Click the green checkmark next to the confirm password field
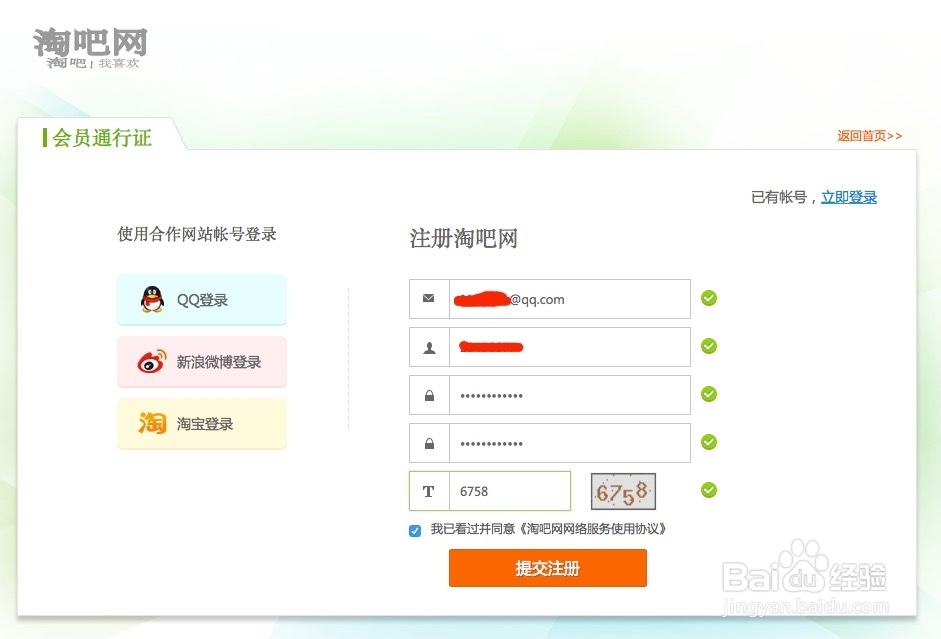The height and width of the screenshot is (639, 941). [709, 442]
